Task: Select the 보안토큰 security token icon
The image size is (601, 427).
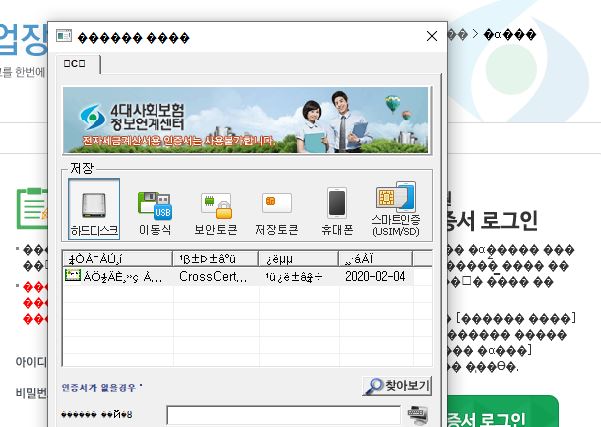Action: point(216,214)
